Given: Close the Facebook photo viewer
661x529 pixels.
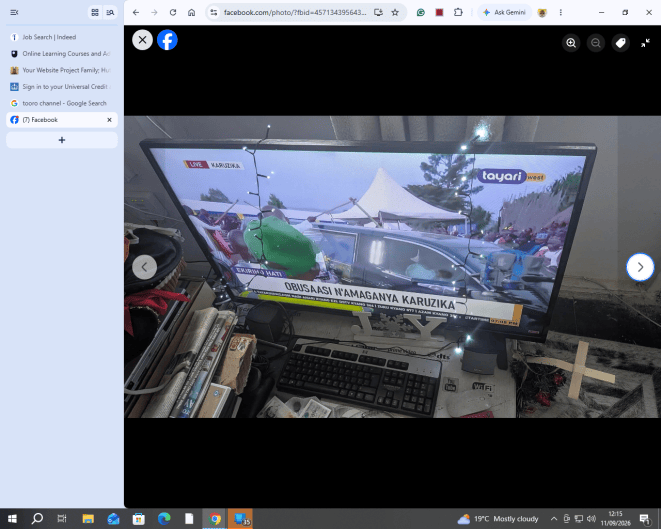Looking at the screenshot, I should pyautogui.click(x=142, y=40).
